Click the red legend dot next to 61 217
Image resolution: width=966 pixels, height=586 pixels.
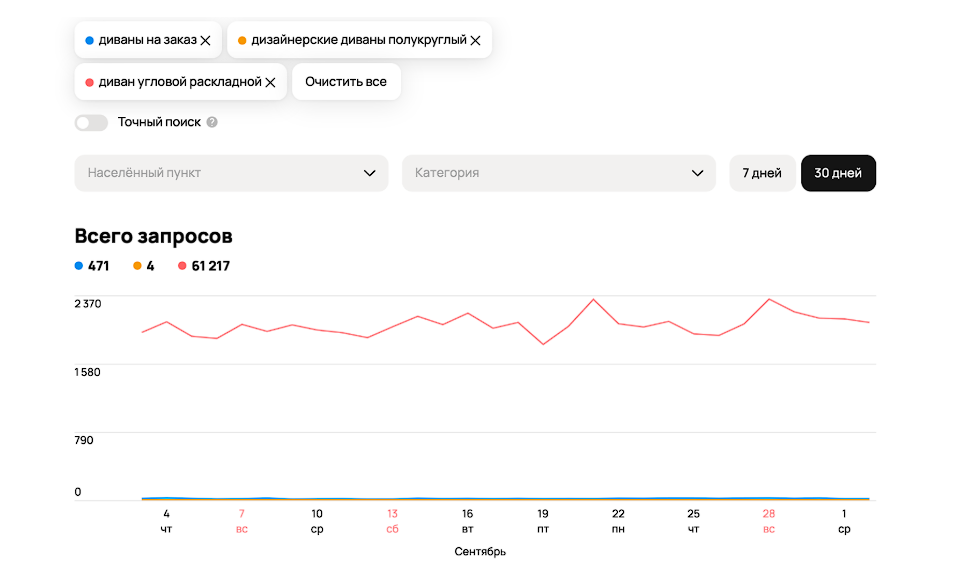182,266
